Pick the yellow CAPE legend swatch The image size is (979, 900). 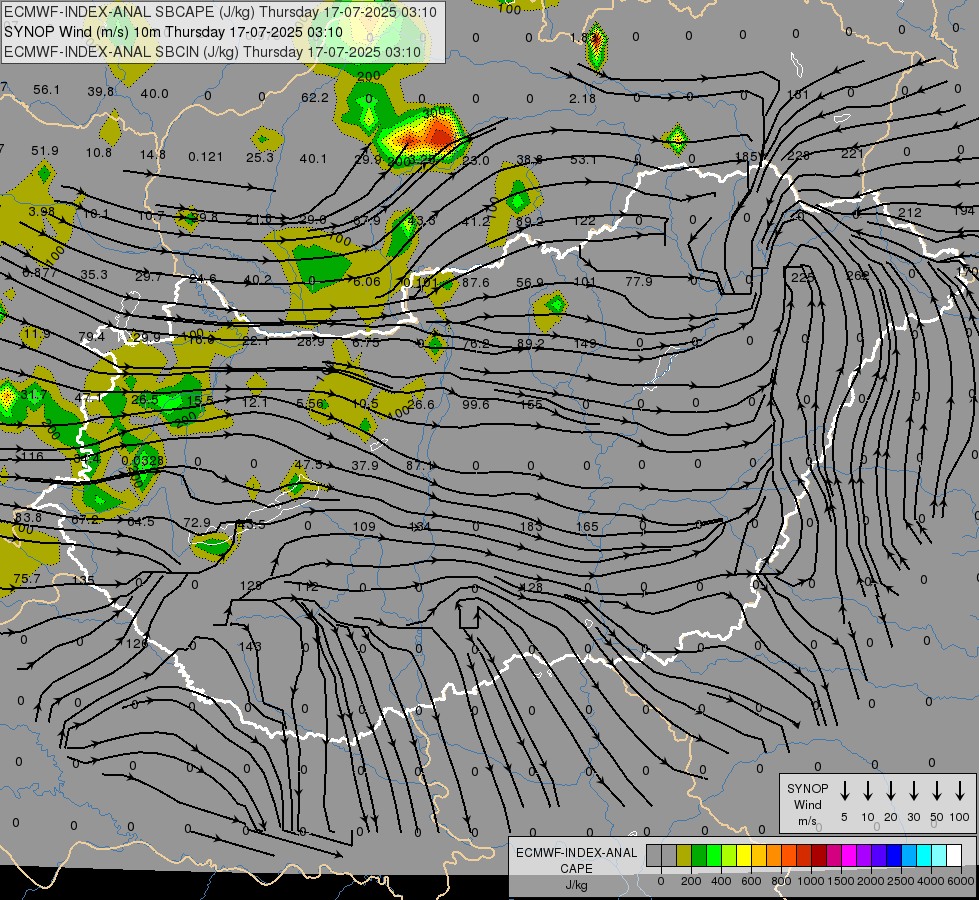(x=744, y=856)
